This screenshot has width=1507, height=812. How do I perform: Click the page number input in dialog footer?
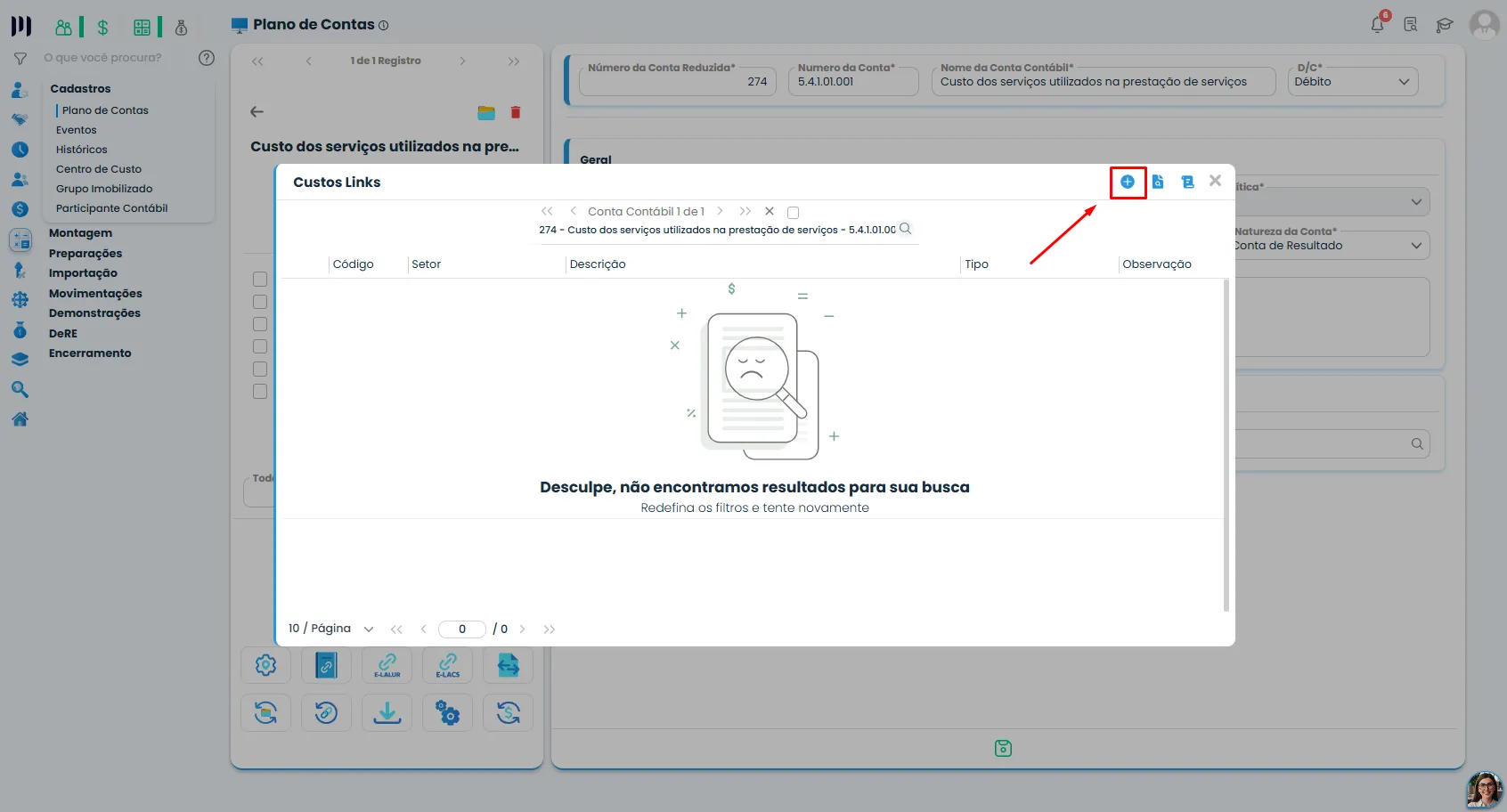[462, 629]
